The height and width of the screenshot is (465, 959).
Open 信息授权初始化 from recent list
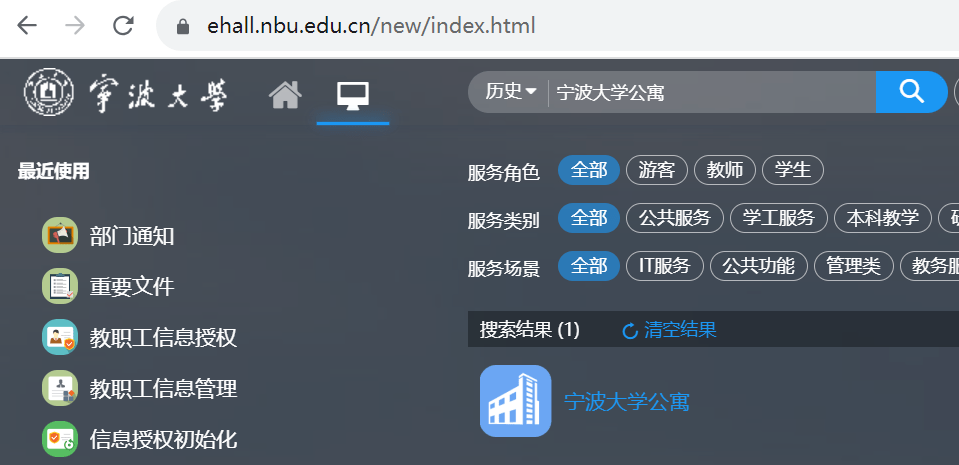point(163,439)
